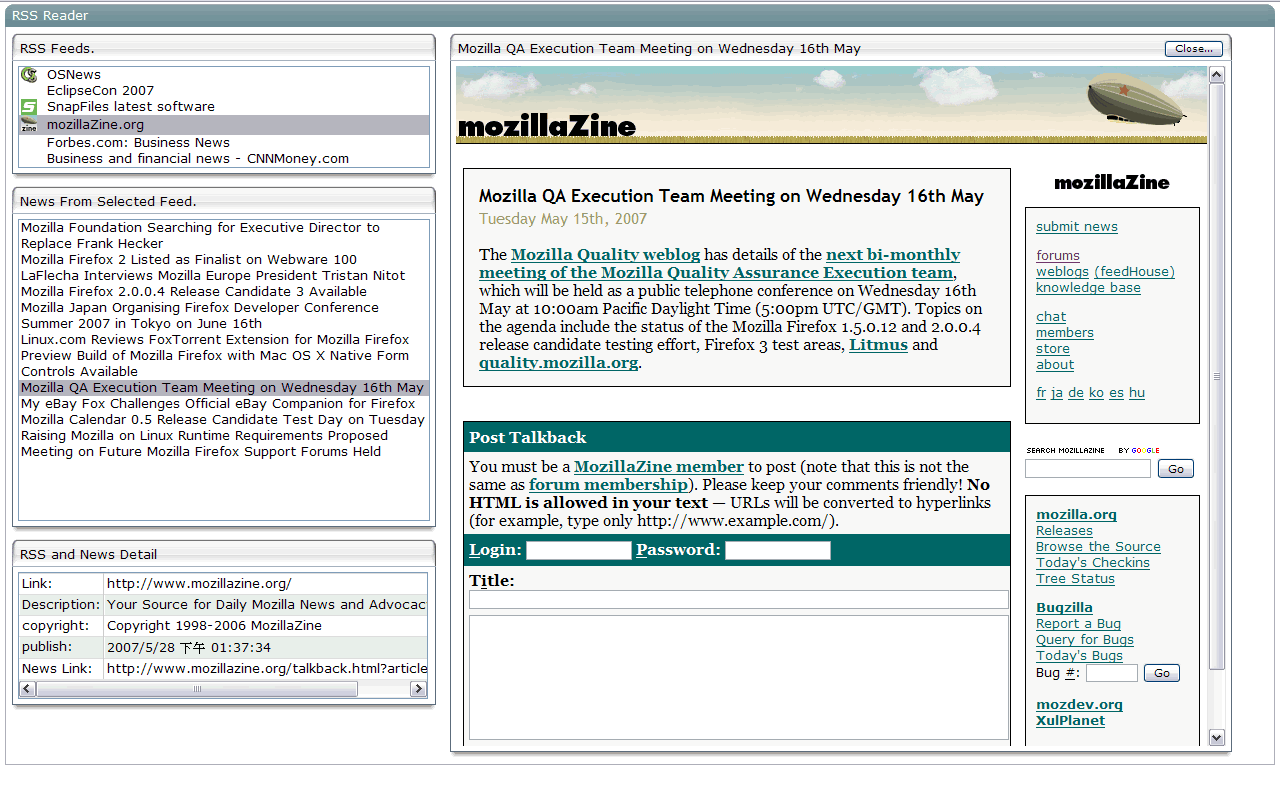1280x786 pixels.
Task: Click in the talkback comment text area
Action: pyautogui.click(x=739, y=677)
